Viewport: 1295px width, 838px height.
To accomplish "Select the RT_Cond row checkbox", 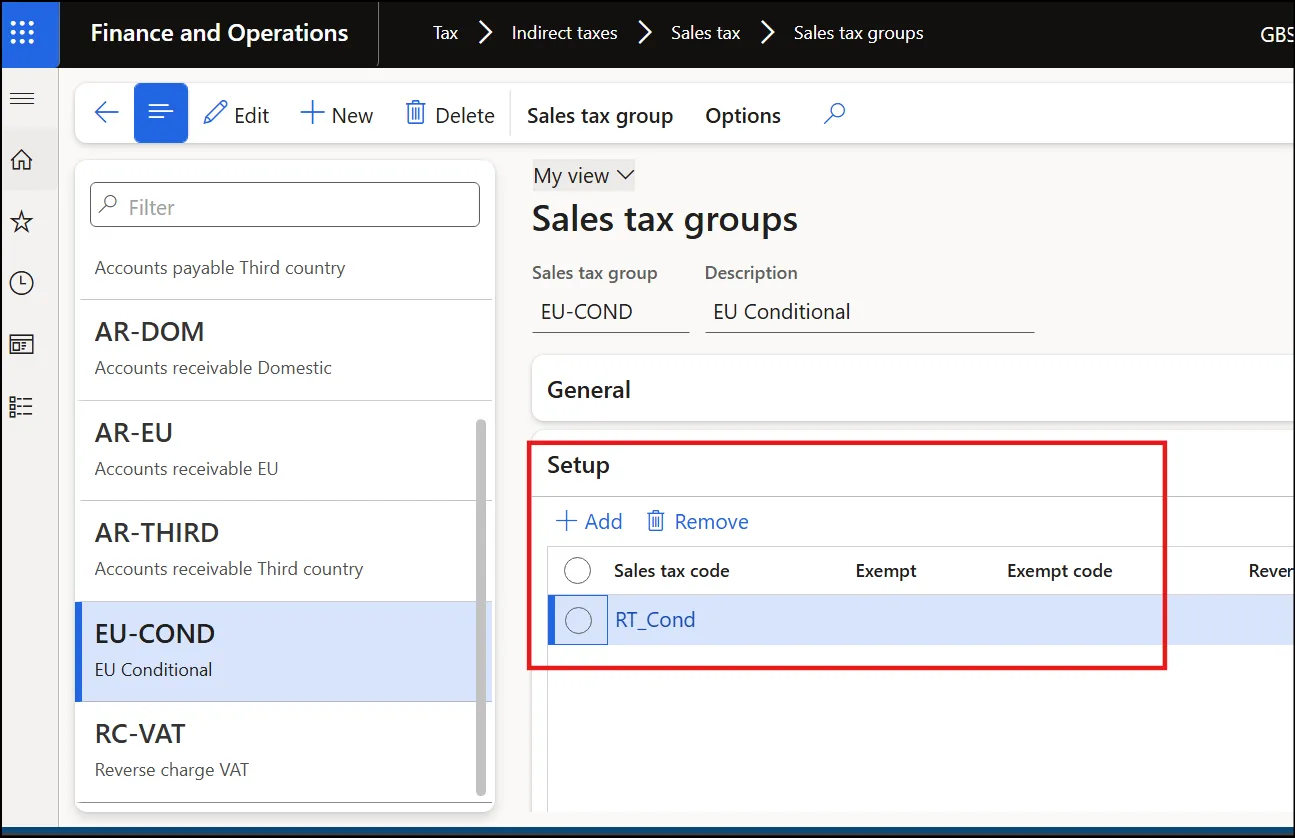I will (x=579, y=620).
